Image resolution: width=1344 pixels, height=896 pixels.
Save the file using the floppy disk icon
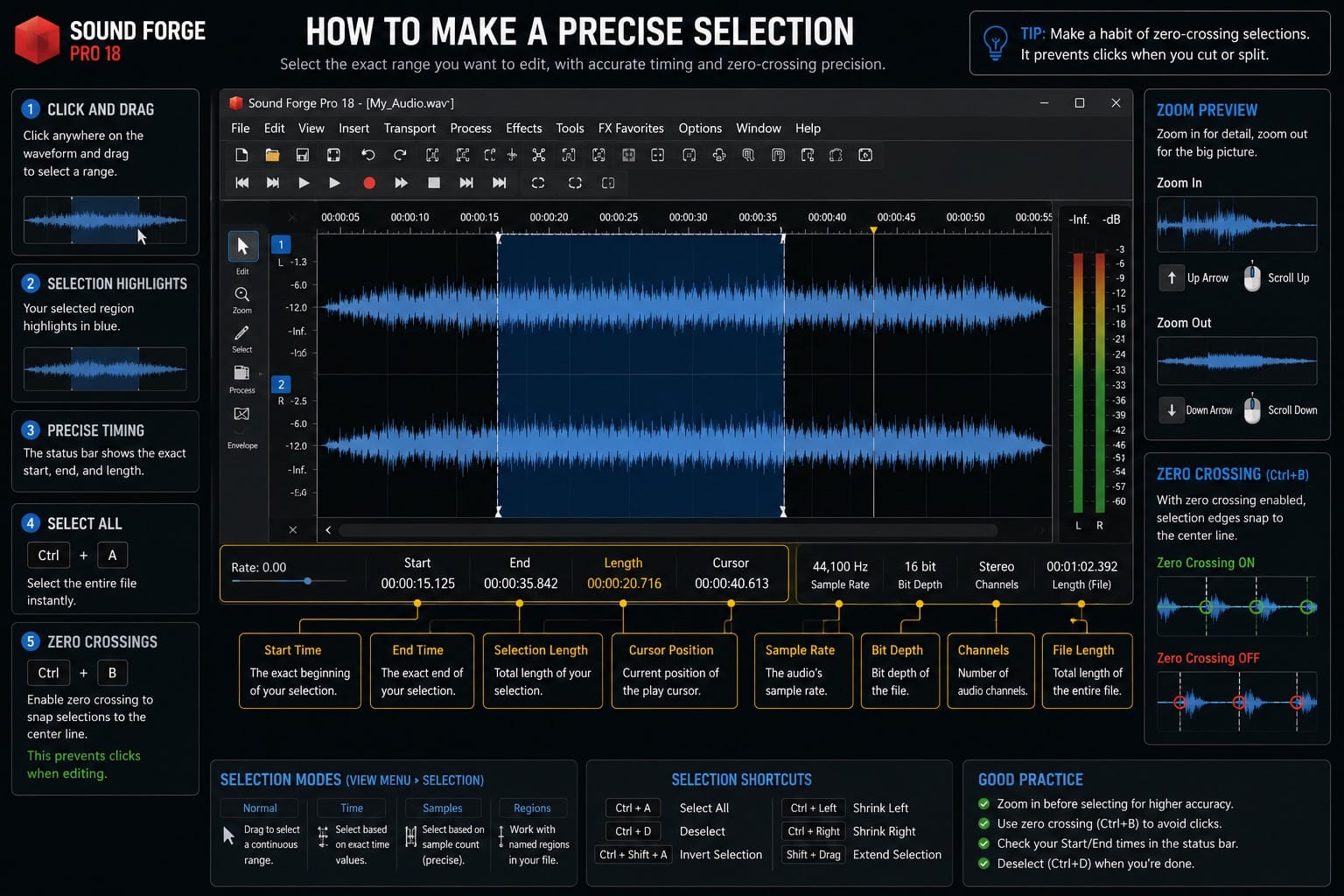click(x=302, y=155)
